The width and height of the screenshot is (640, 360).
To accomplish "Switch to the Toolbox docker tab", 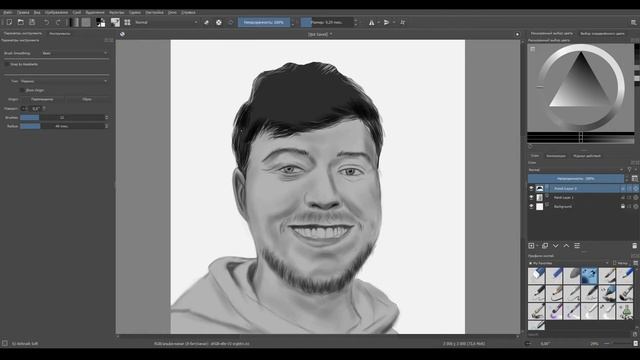I will pos(60,33).
